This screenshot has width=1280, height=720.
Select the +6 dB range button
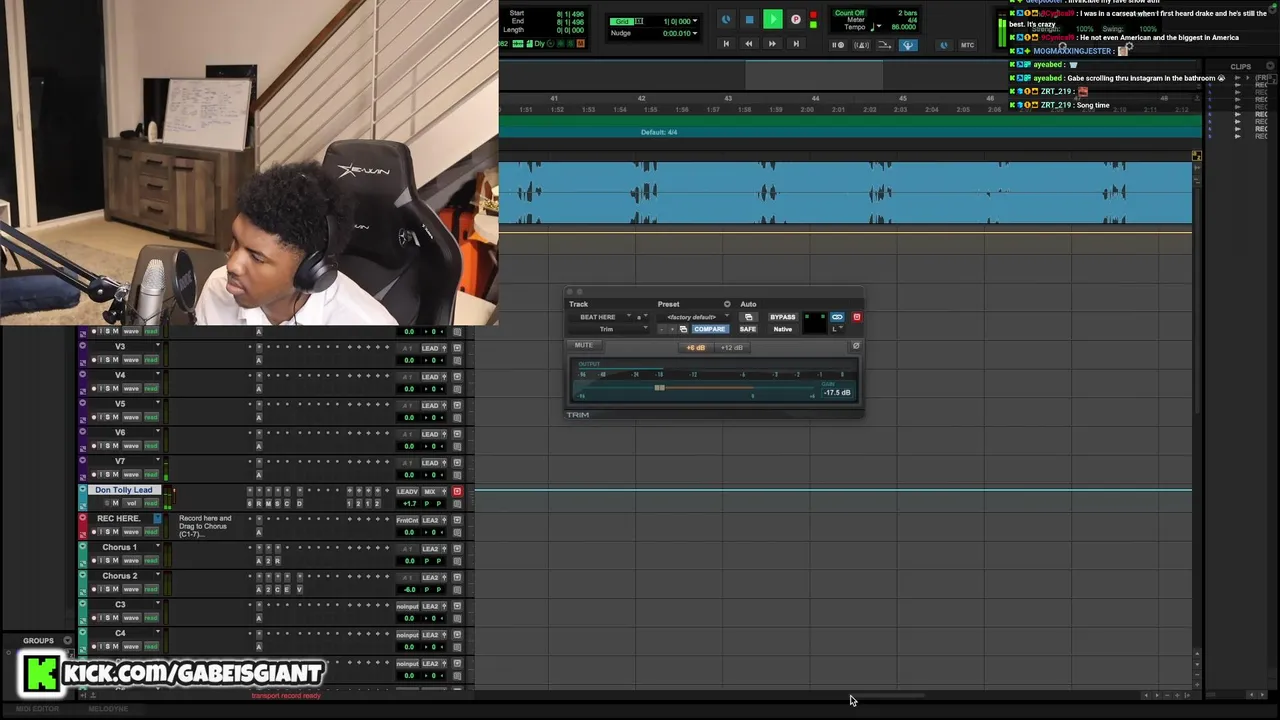coord(695,348)
